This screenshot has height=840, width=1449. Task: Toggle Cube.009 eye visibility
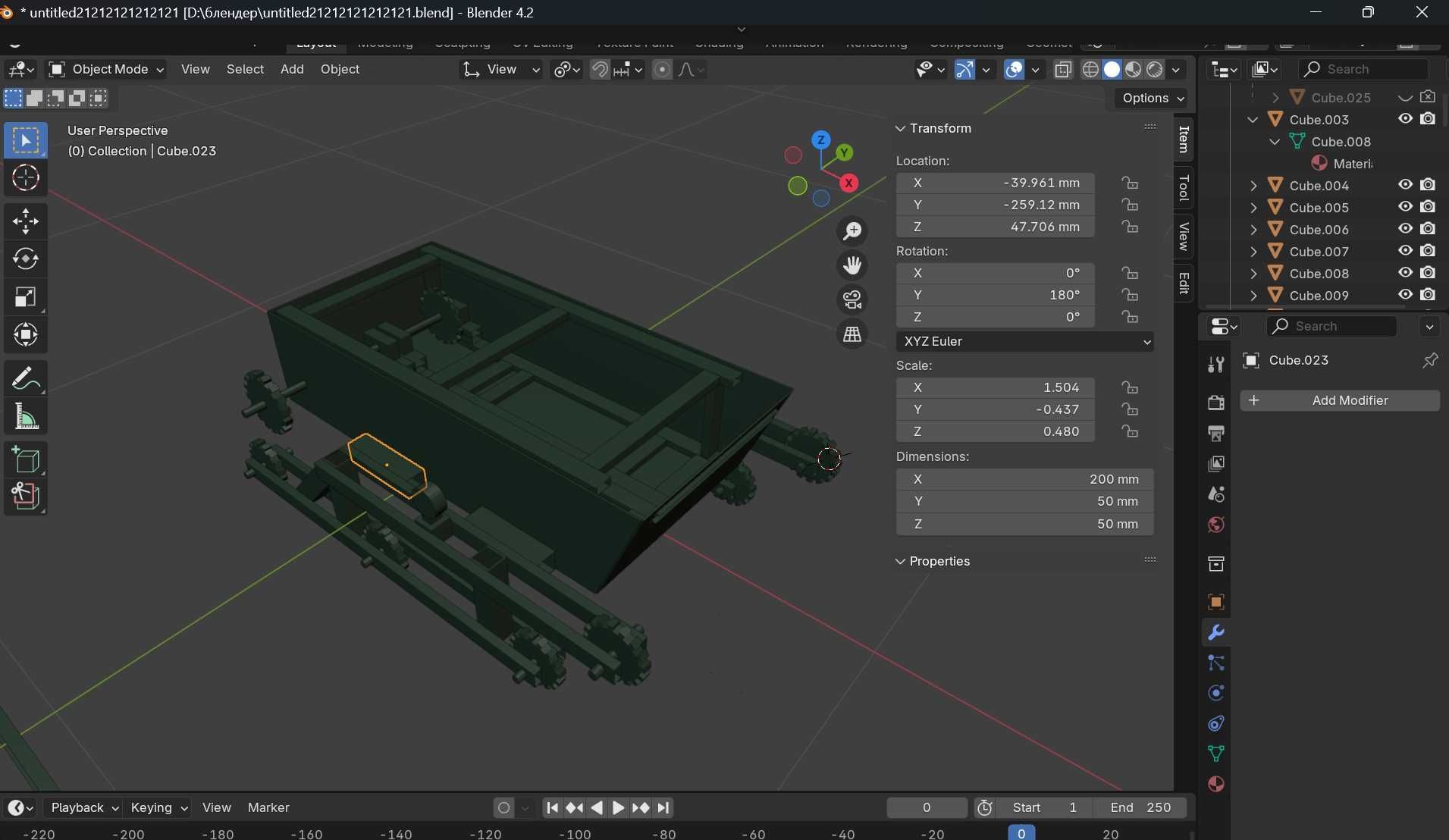click(x=1406, y=295)
